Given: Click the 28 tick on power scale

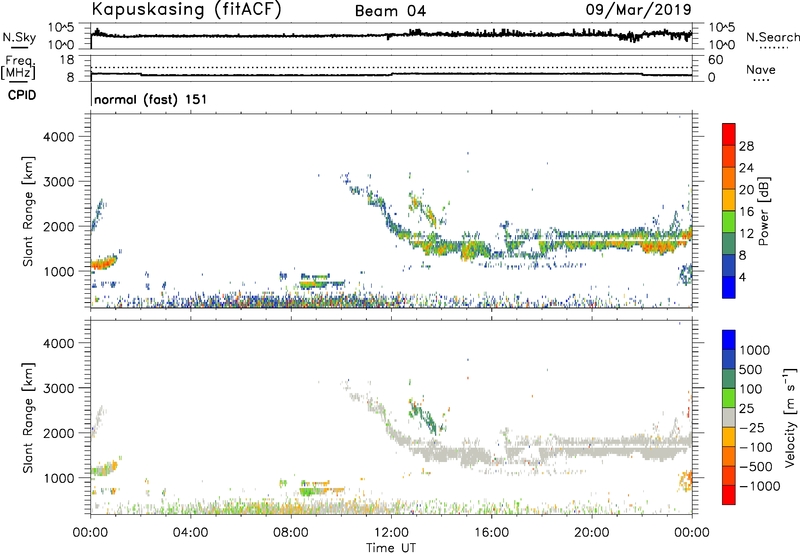Looking at the screenshot, I should click(746, 146).
